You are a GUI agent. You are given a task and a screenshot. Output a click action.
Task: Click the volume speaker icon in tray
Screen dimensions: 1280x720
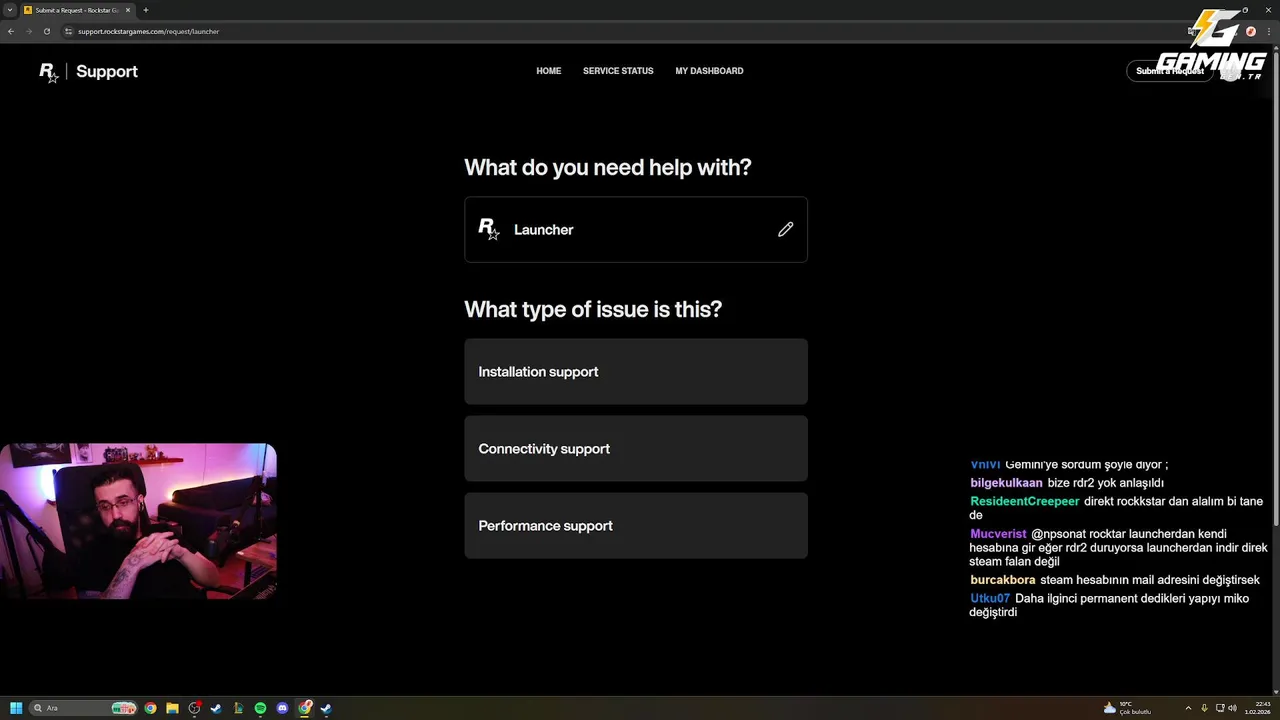pyautogui.click(x=1232, y=708)
